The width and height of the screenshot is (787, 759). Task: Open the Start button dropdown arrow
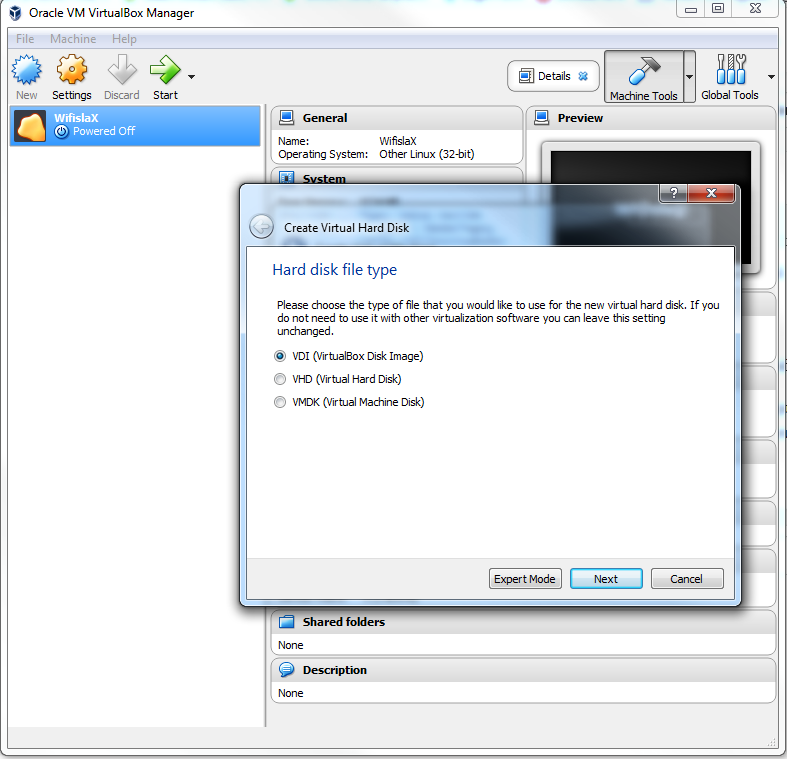coord(191,77)
